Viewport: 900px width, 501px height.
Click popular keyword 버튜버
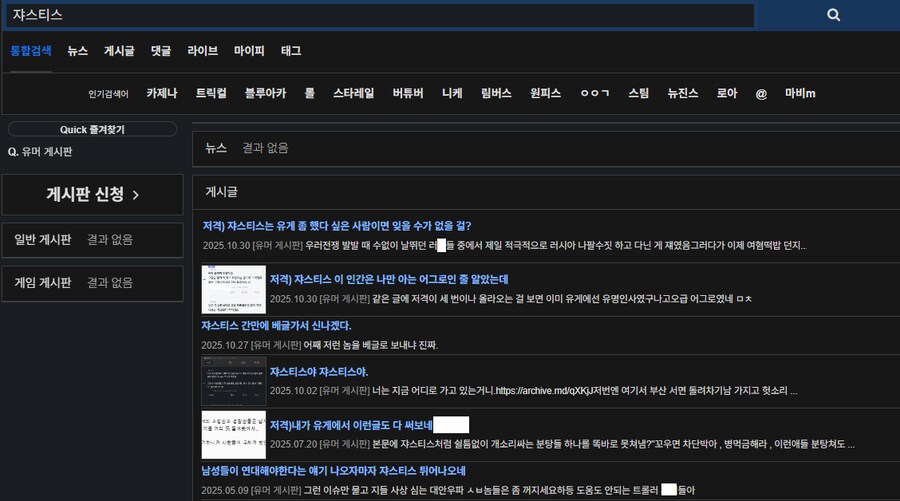408,93
